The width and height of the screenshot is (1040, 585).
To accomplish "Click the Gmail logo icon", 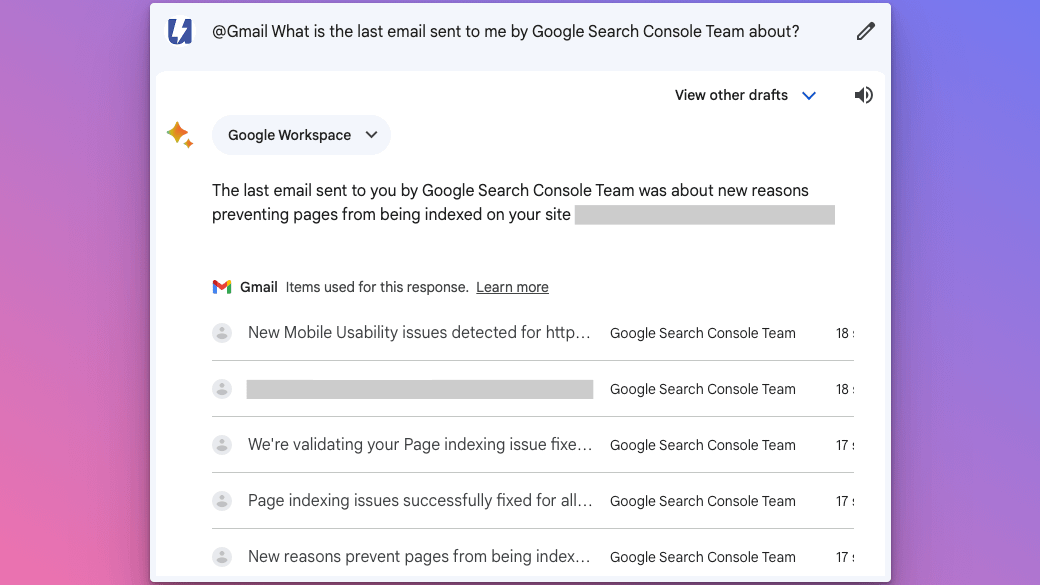I will 222,287.
